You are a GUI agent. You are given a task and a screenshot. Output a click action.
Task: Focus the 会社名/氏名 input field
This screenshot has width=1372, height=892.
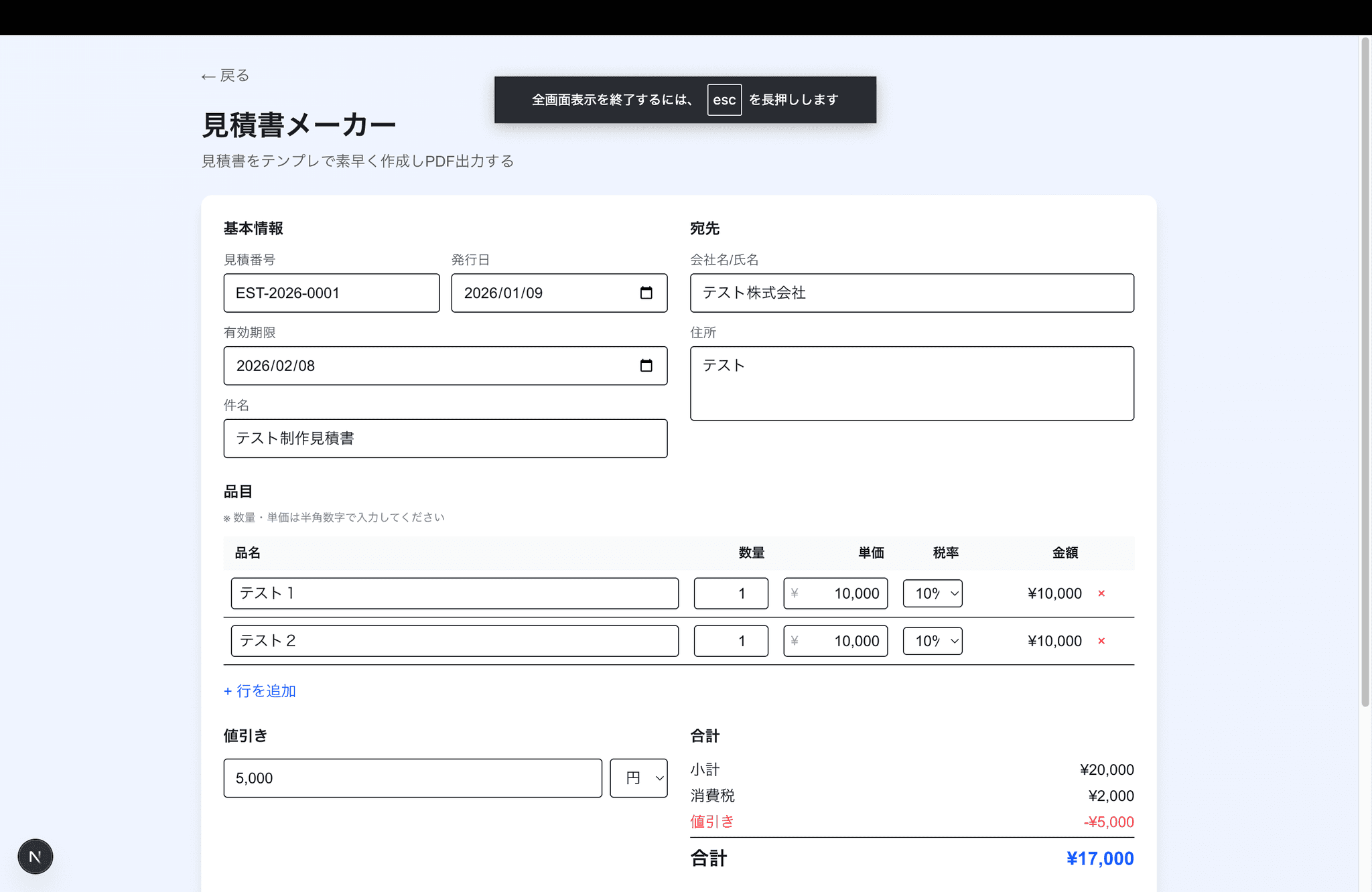pos(912,293)
